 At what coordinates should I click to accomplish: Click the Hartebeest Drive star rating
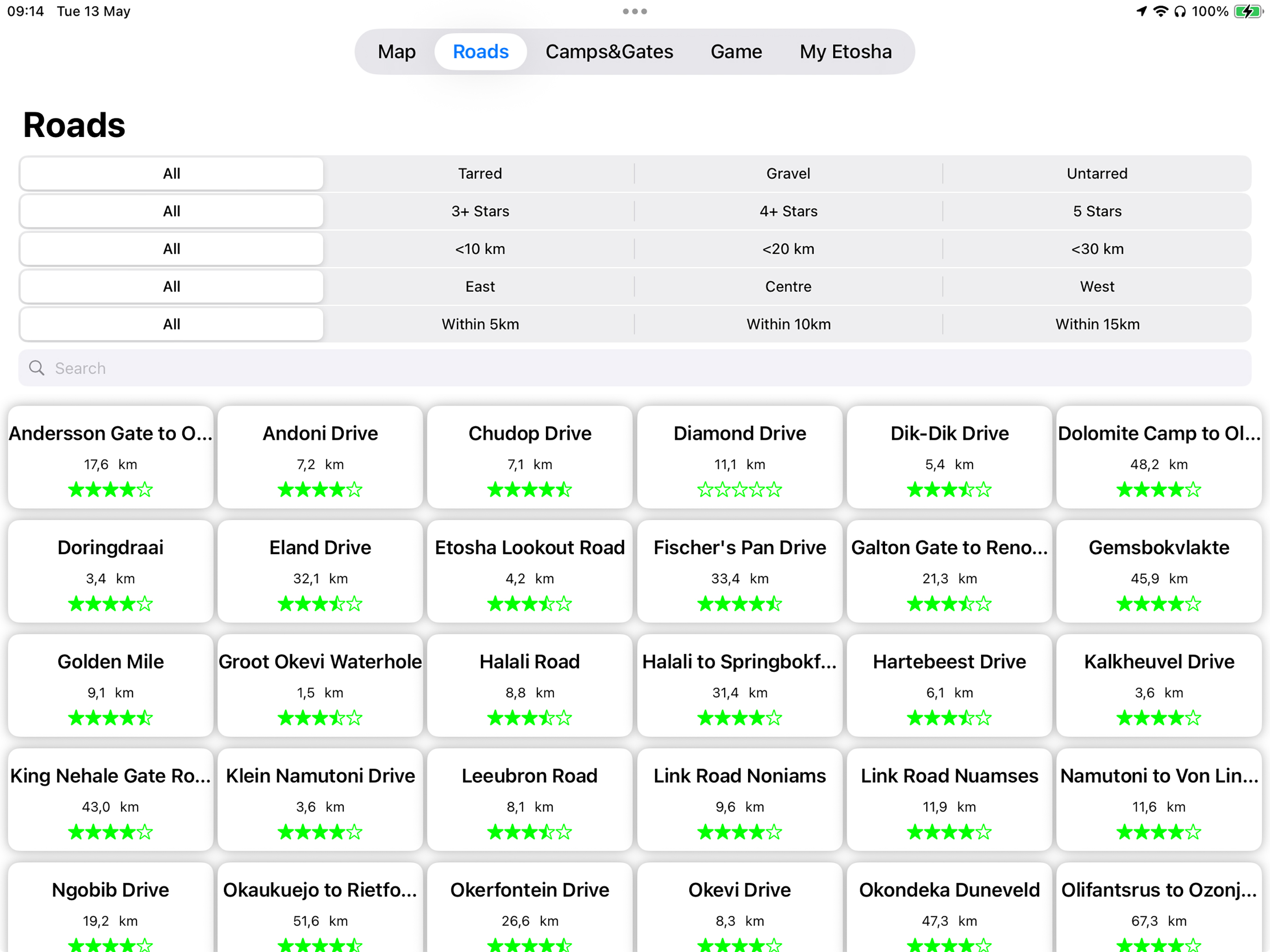pos(949,718)
